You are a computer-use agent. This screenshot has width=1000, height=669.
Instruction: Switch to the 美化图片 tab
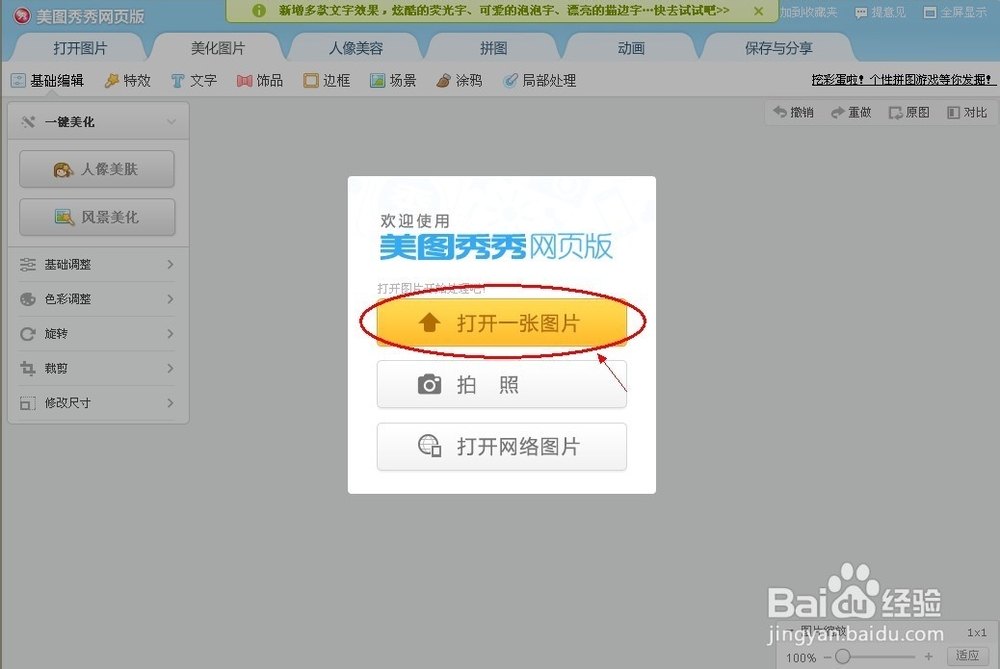click(x=218, y=48)
